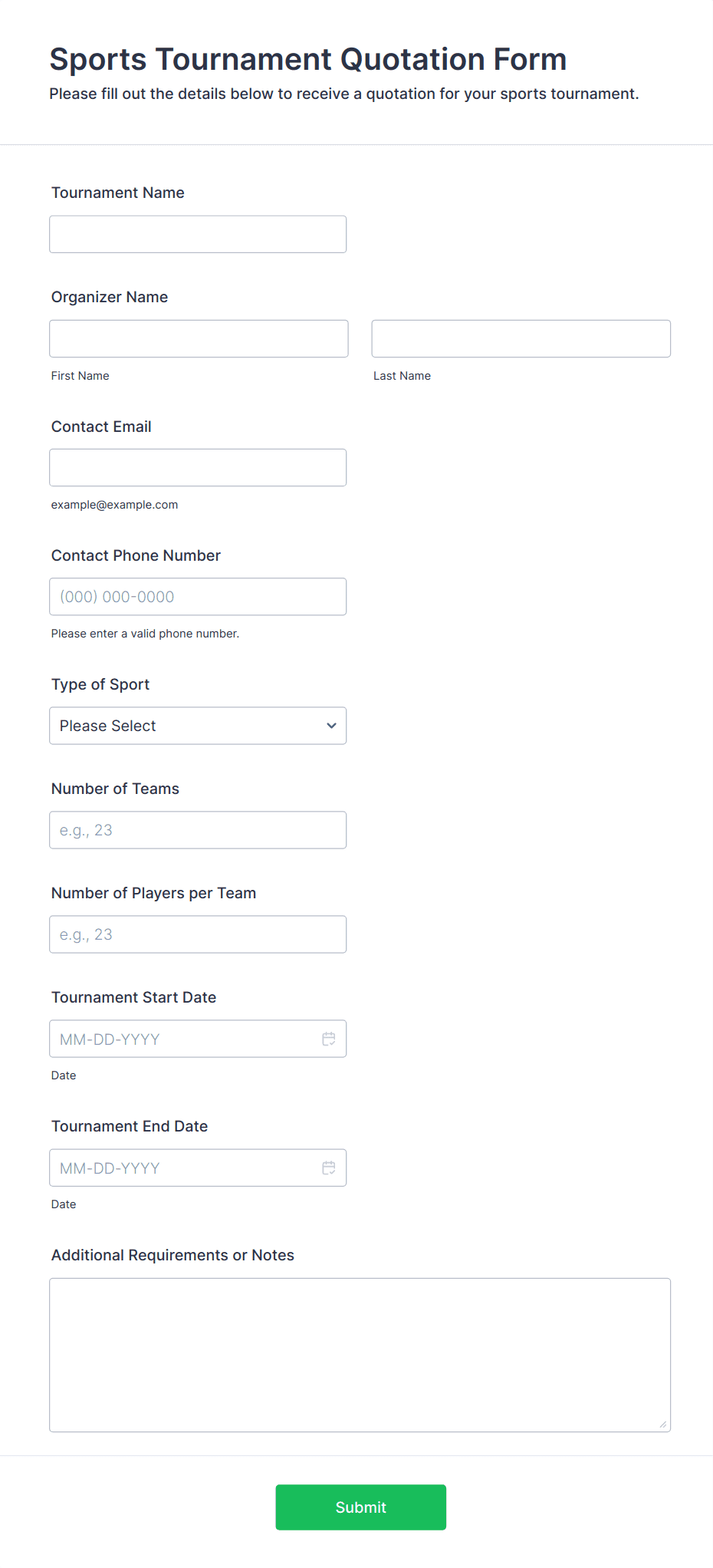The width and height of the screenshot is (713, 1568).
Task: Select the Number of Players per Team field
Action: click(198, 934)
